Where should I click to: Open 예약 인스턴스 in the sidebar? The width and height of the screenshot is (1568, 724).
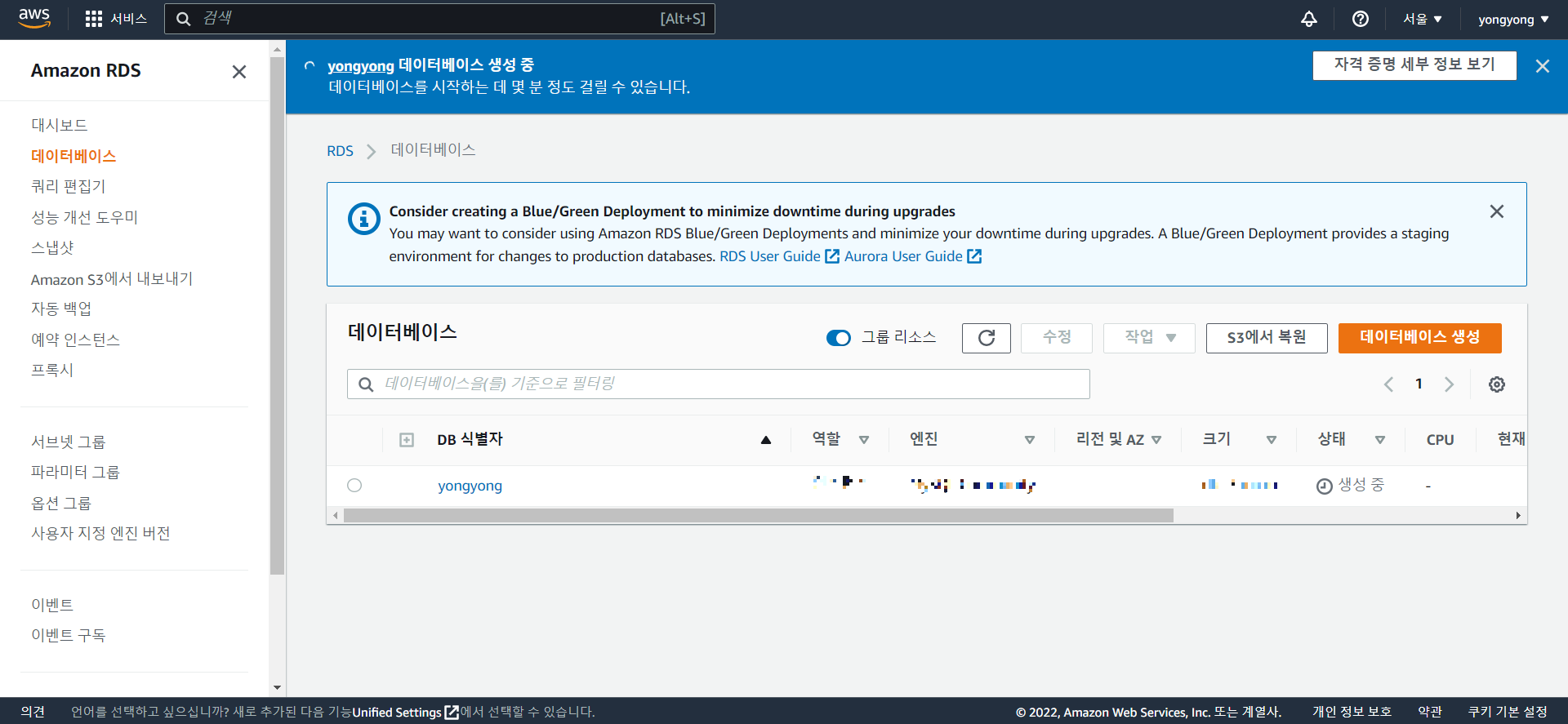tap(76, 340)
